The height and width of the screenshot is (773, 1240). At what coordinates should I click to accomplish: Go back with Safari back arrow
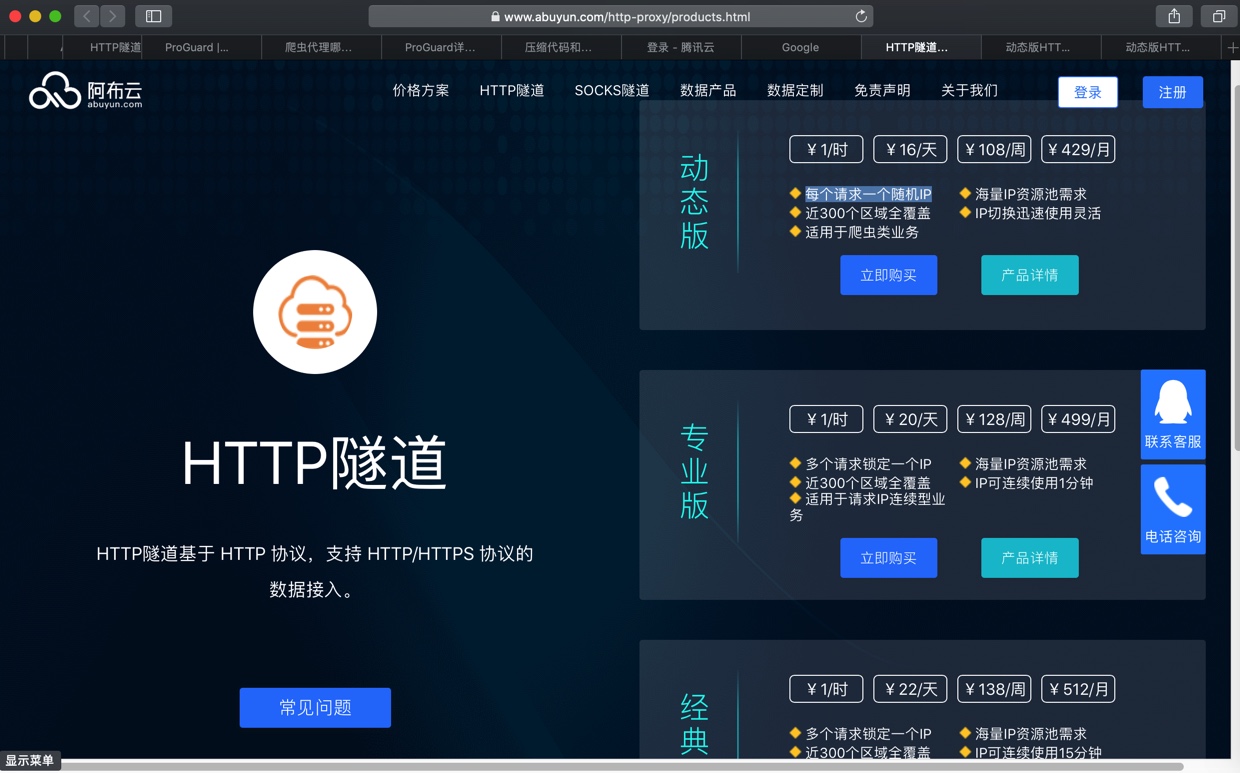click(87, 16)
